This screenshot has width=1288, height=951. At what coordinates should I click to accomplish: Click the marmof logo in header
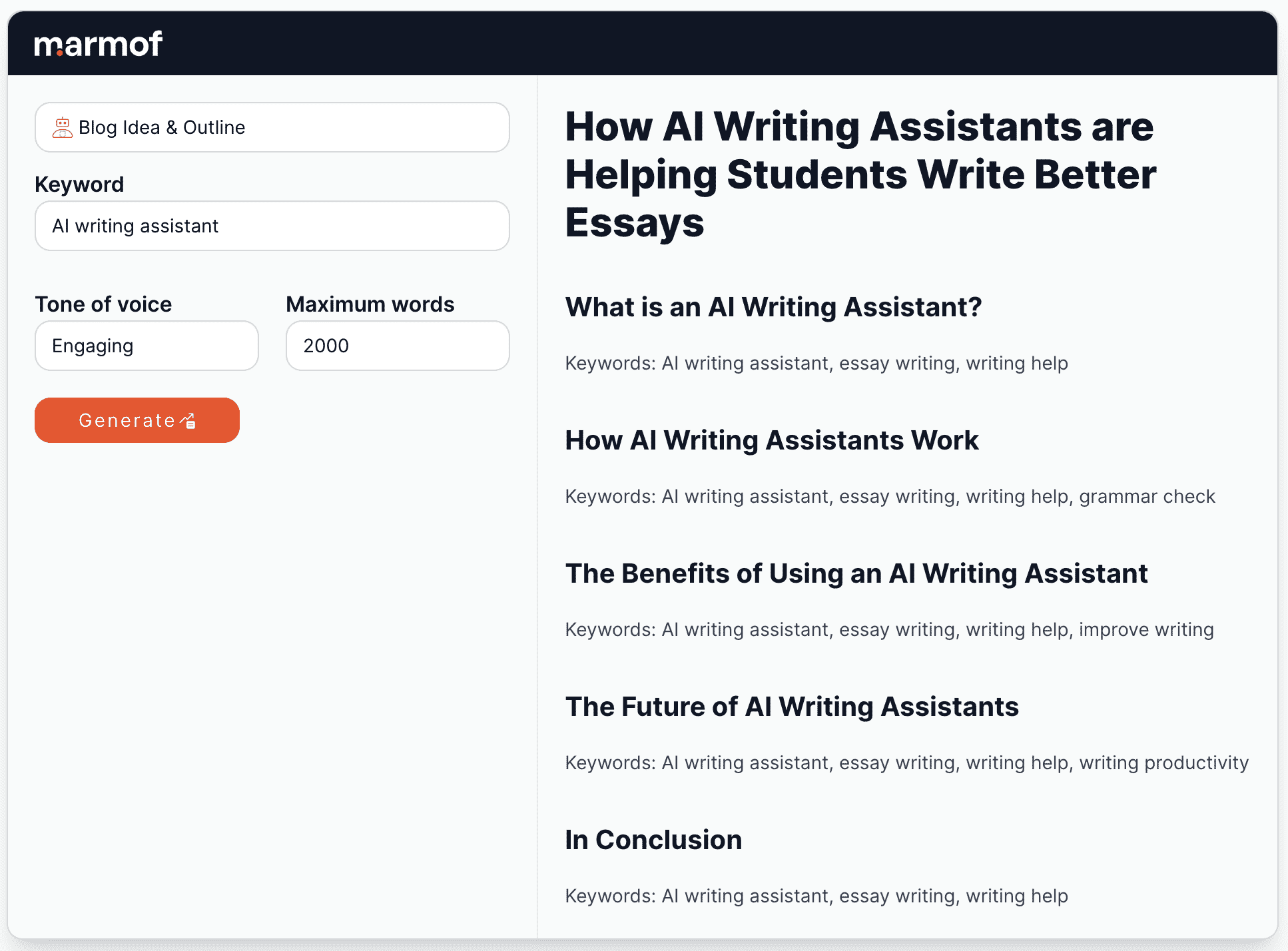point(99,44)
